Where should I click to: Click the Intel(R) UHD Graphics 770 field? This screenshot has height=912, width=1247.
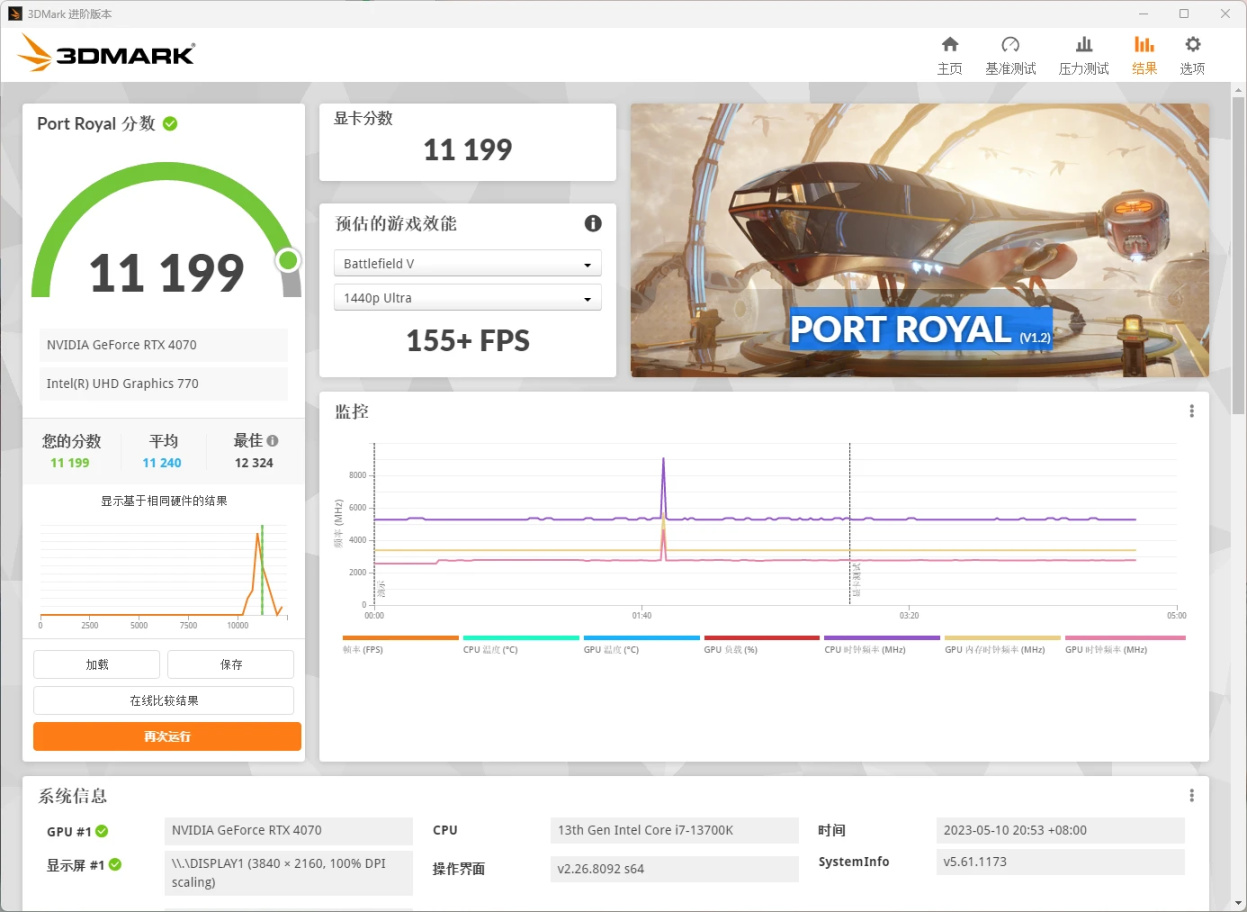(x=164, y=384)
